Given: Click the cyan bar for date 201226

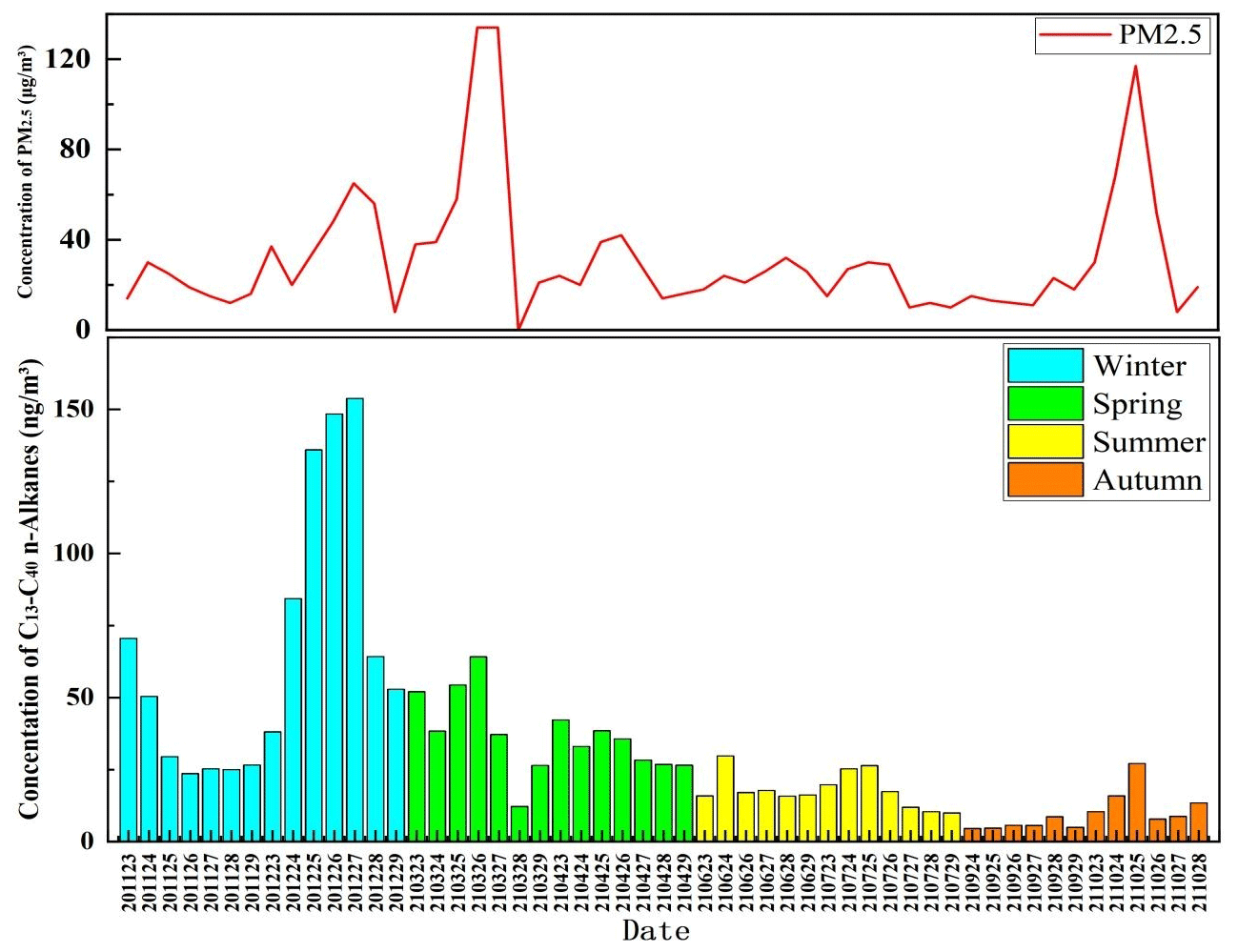Looking at the screenshot, I should coord(334,627).
